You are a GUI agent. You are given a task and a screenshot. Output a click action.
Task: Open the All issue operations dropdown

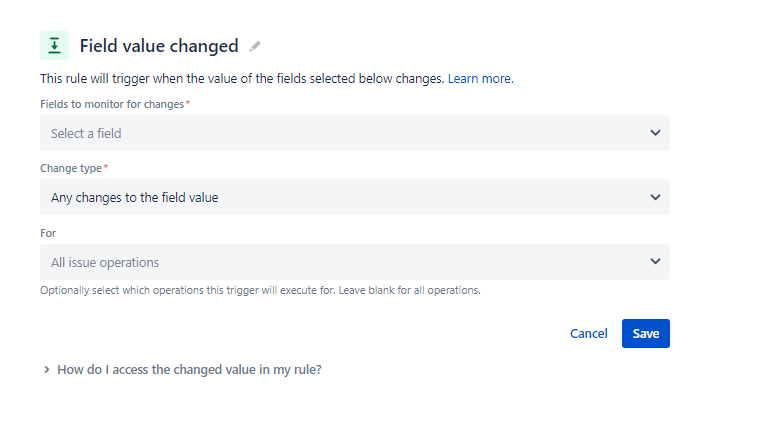pos(340,262)
